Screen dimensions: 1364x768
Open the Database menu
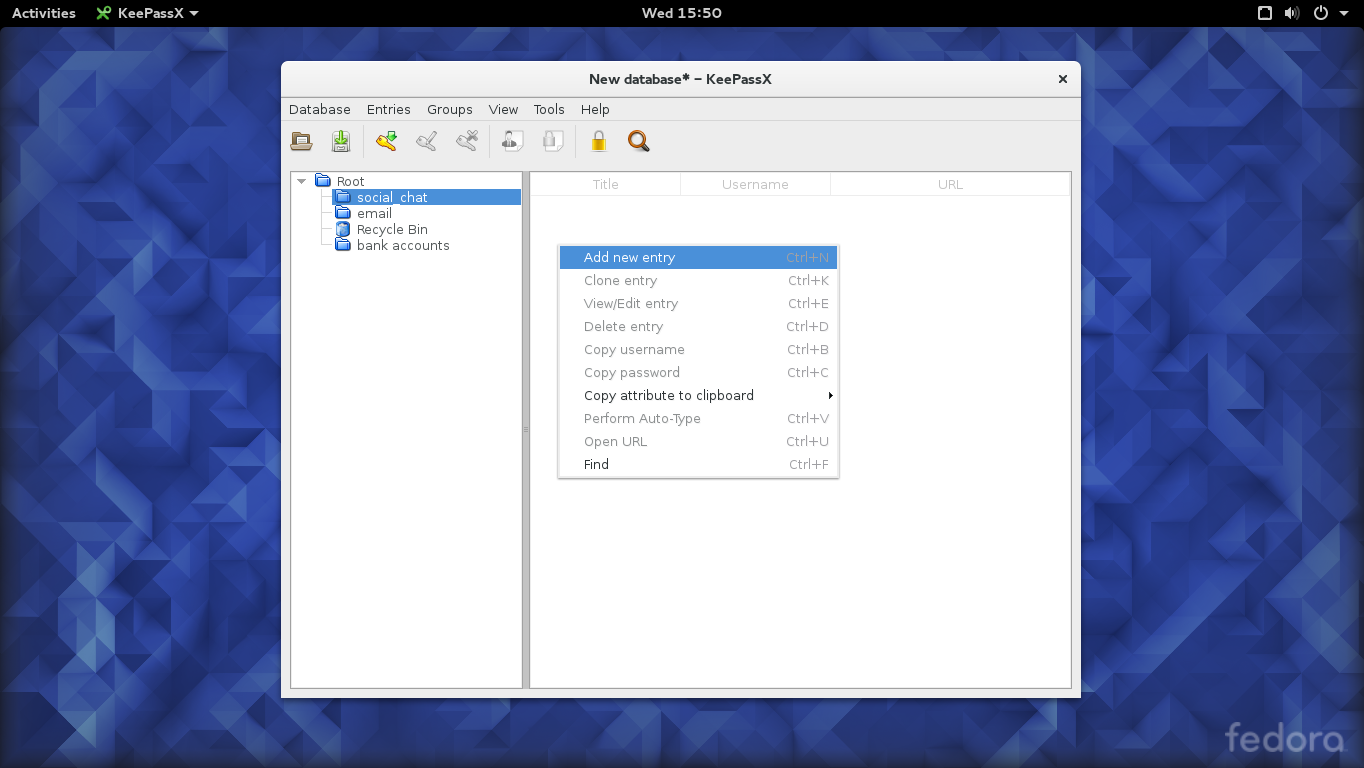(x=320, y=109)
